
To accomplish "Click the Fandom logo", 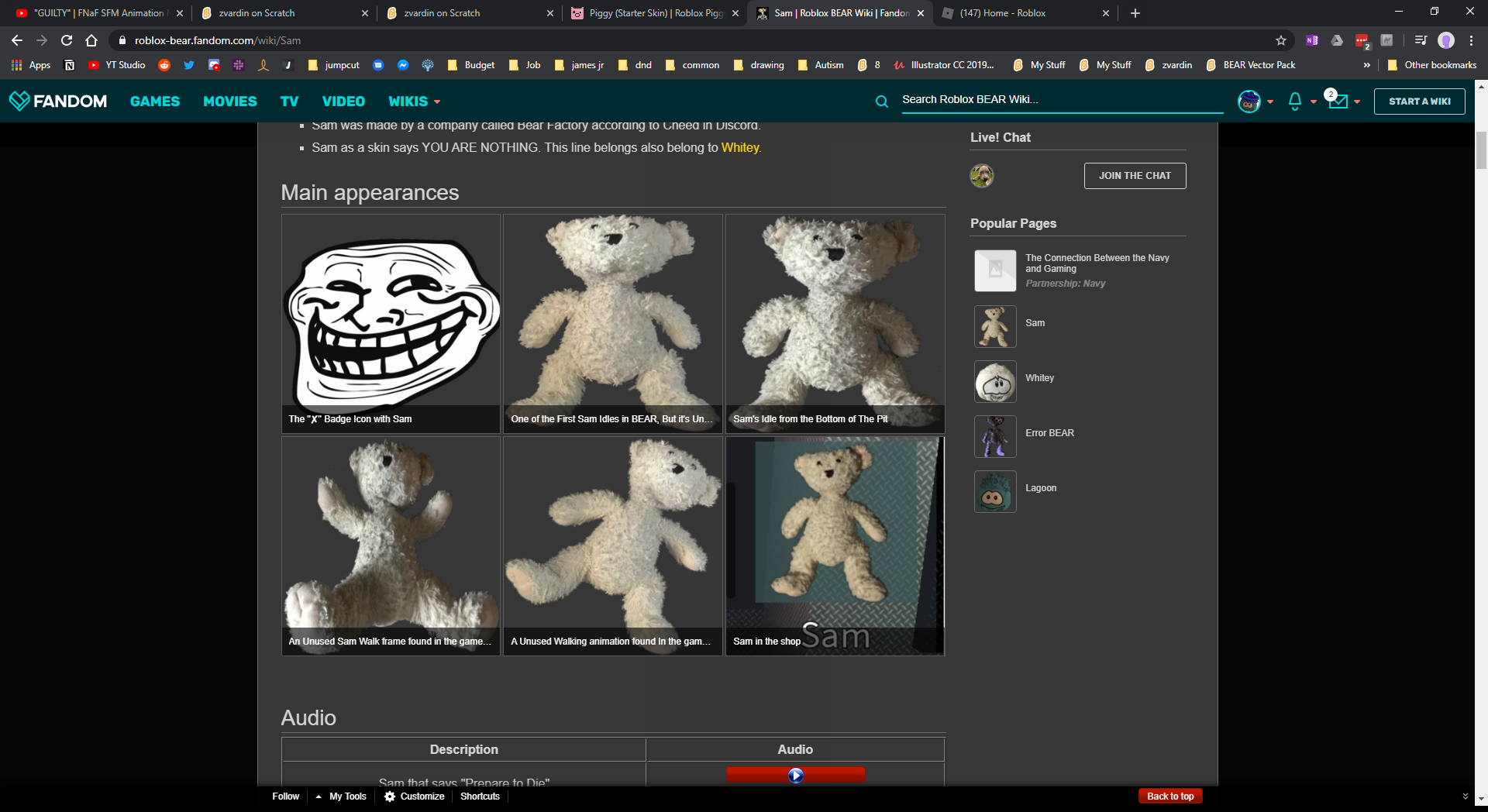I will click(x=58, y=101).
